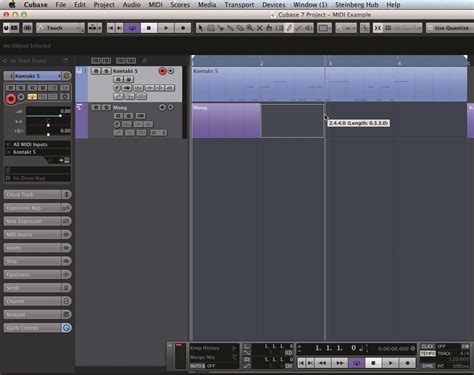
Task: Mute the Moog track
Action: (x=96, y=107)
